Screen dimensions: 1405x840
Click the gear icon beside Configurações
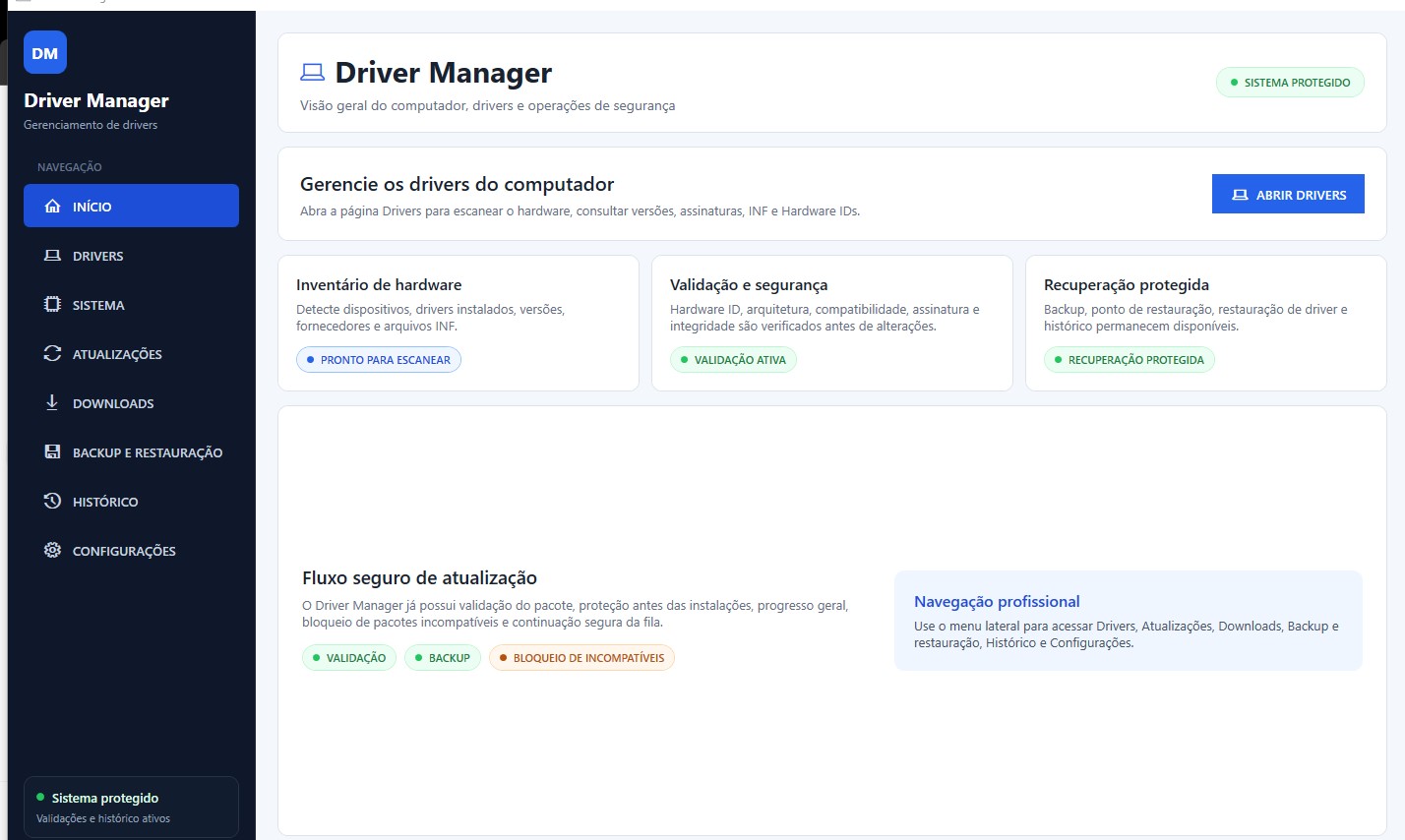pyautogui.click(x=53, y=551)
